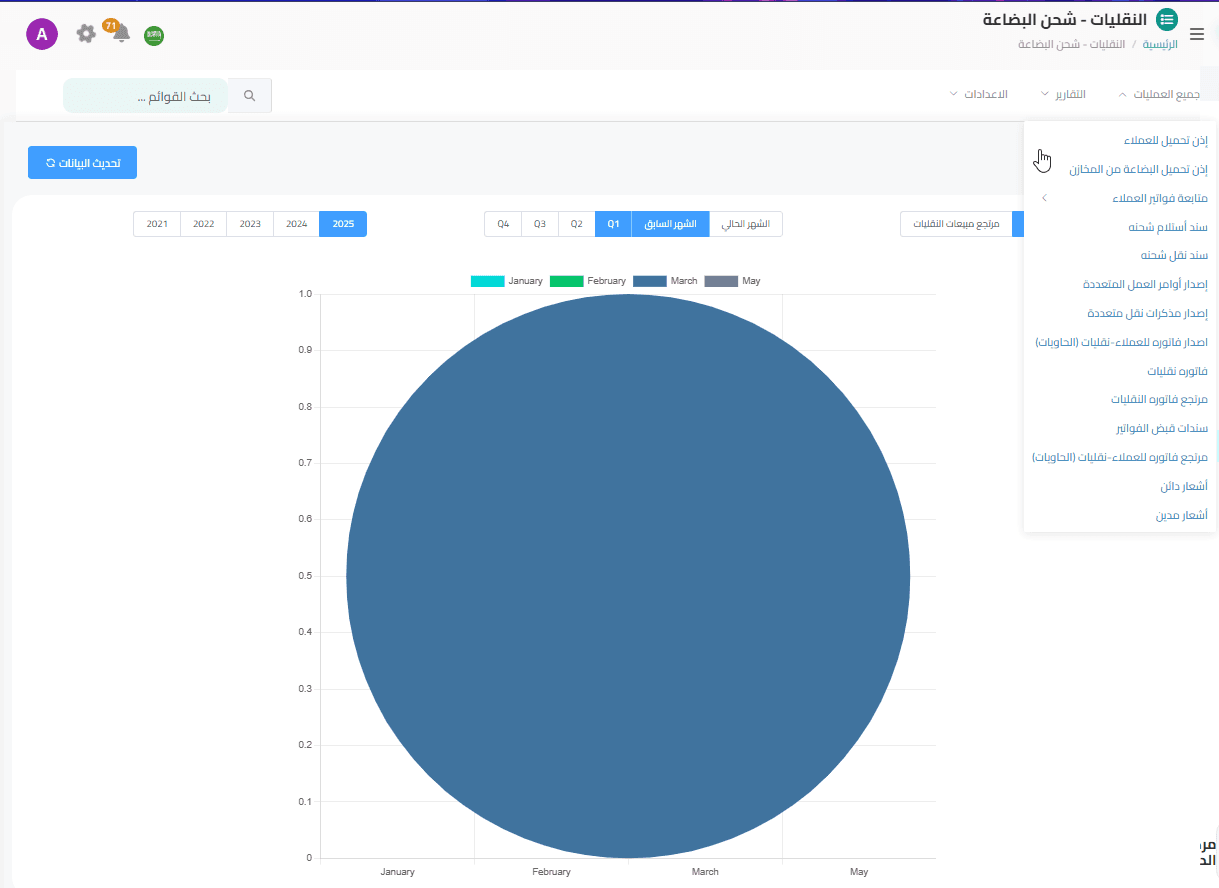This screenshot has width=1219, height=888.
Task: Select the Q2 quarter filter
Action: [576, 224]
